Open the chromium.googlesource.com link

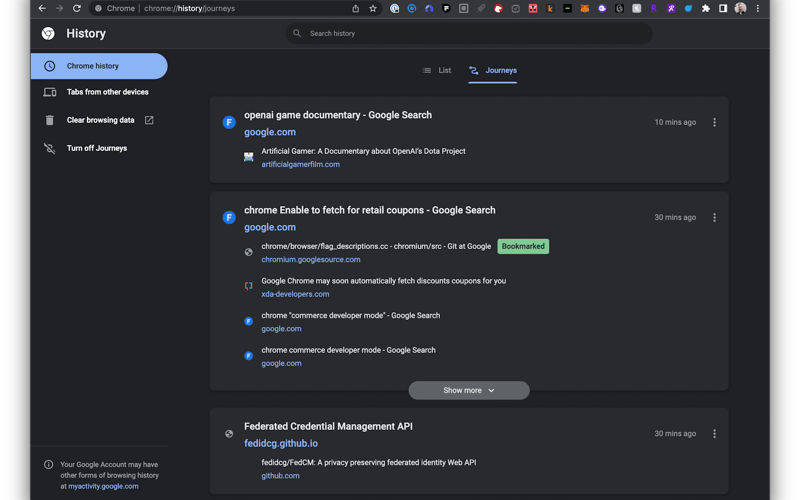311,259
